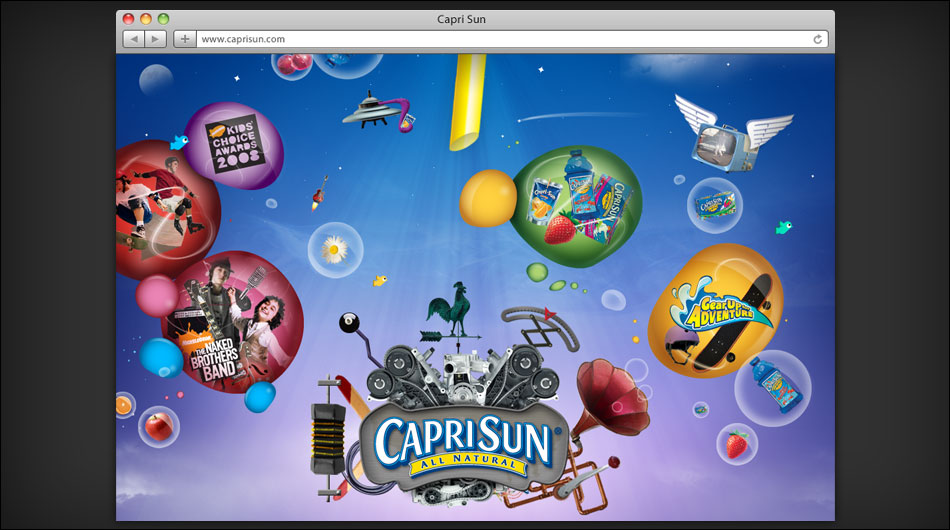Click the strawberry bubble at bottom right
The height and width of the screenshot is (530, 950).
[x=737, y=444]
